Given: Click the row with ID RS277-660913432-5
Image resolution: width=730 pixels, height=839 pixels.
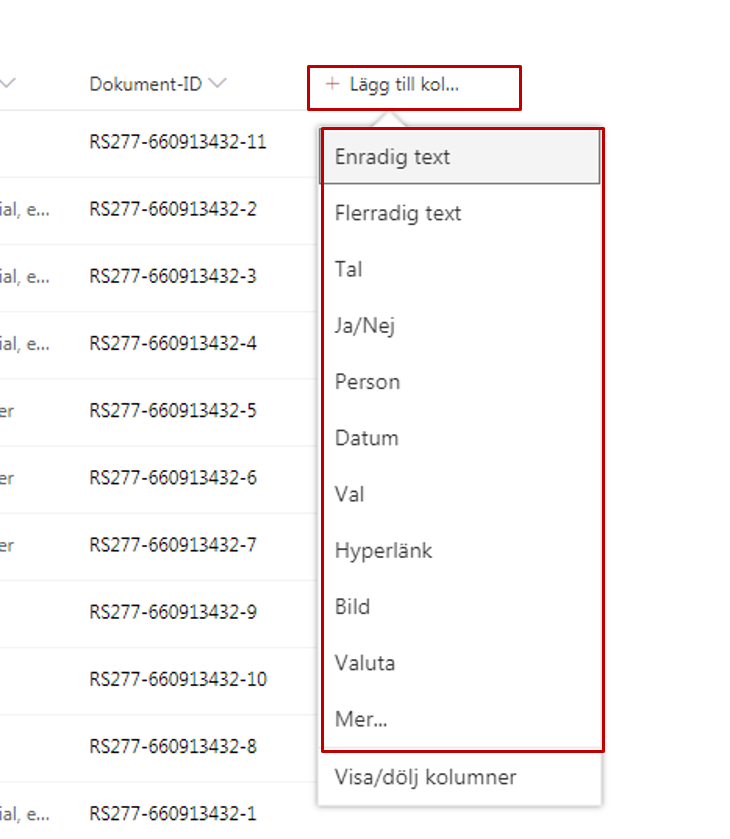Looking at the screenshot, I should click(x=173, y=410).
